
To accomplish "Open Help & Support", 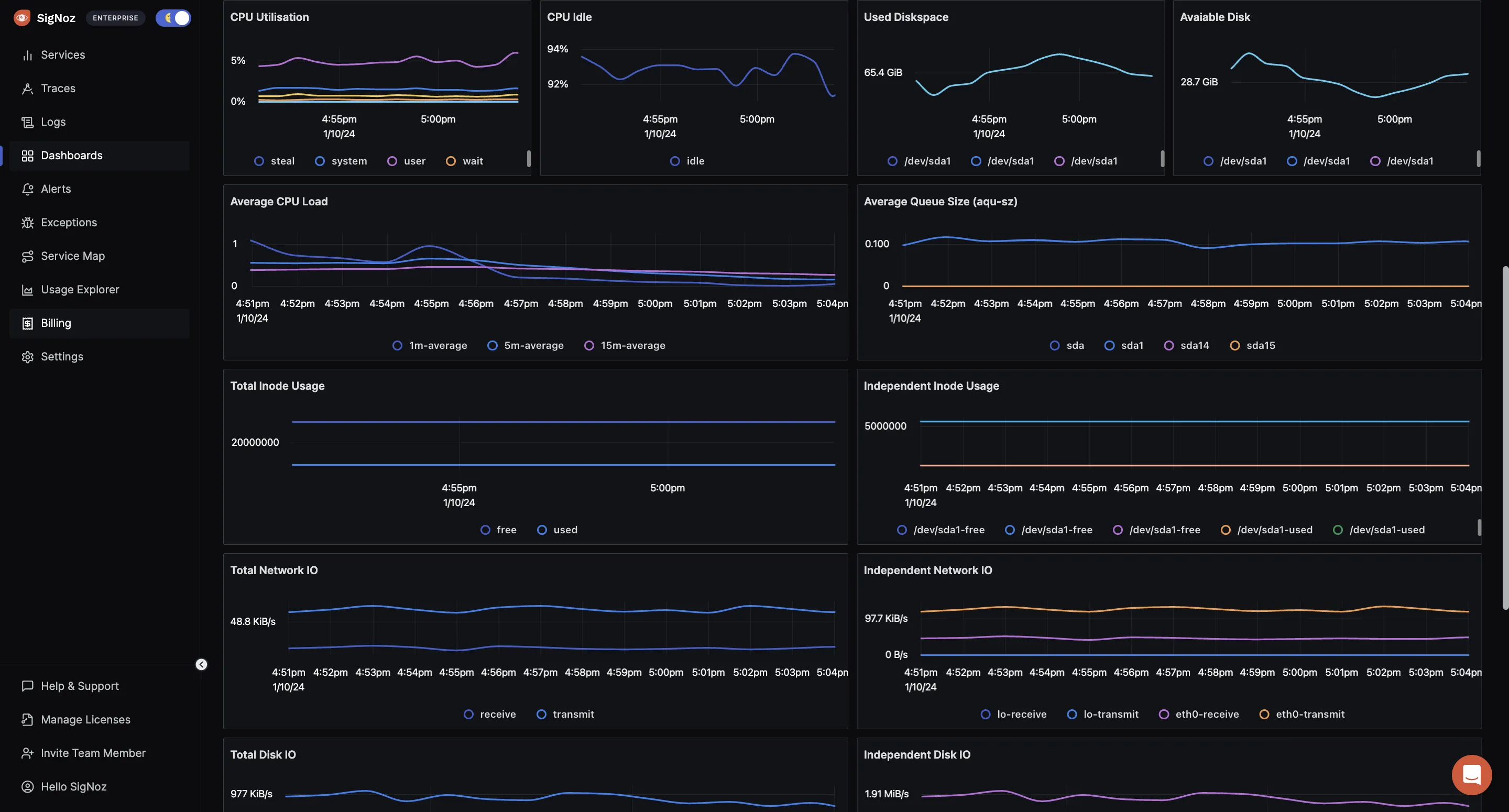I will coord(100,686).
